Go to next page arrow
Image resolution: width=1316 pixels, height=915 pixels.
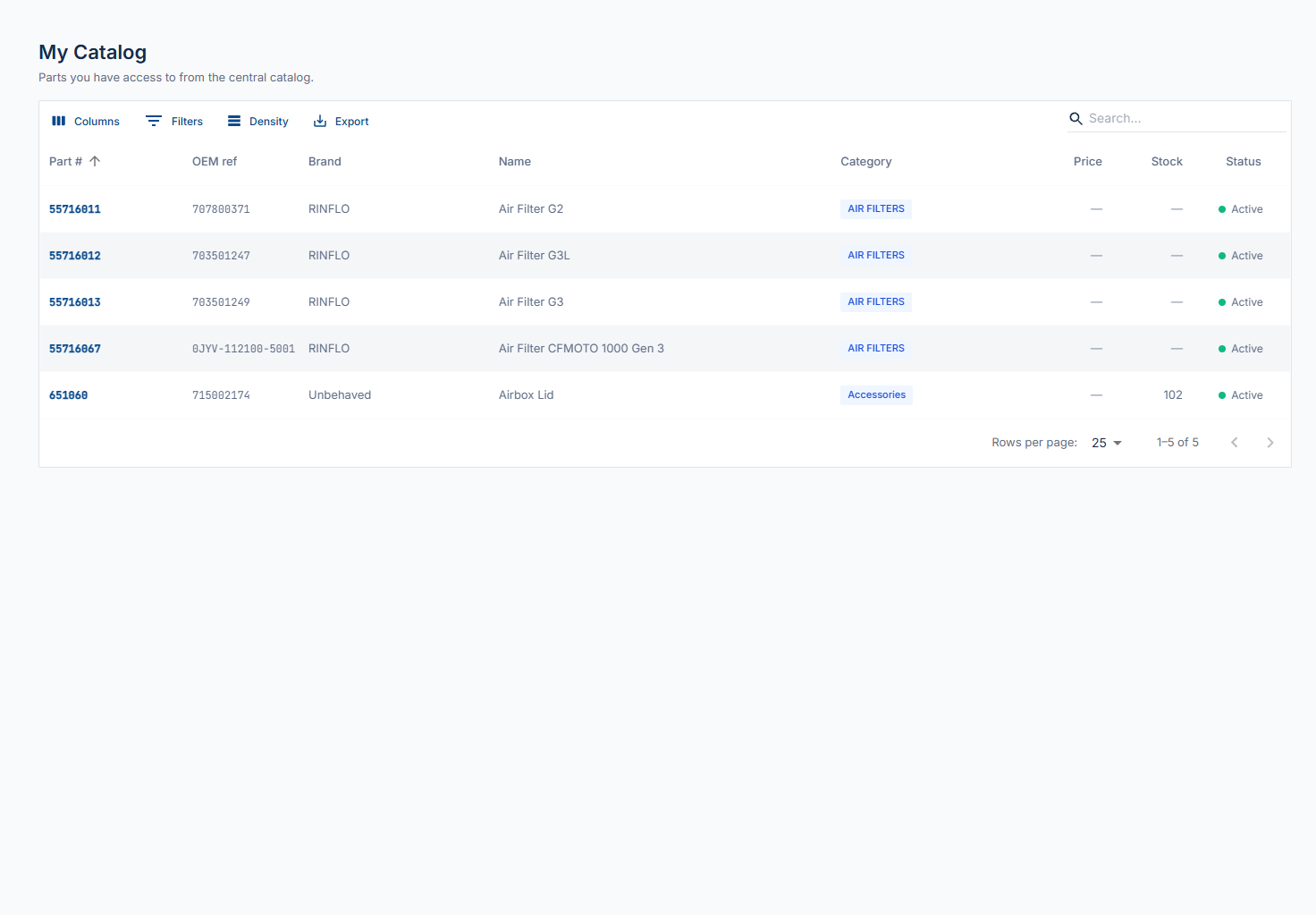[1270, 443]
